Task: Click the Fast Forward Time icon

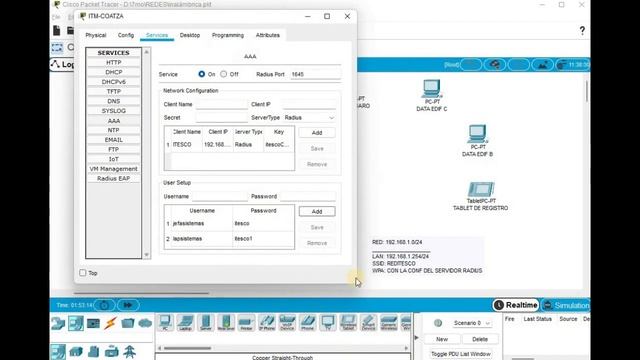Action: [128, 305]
